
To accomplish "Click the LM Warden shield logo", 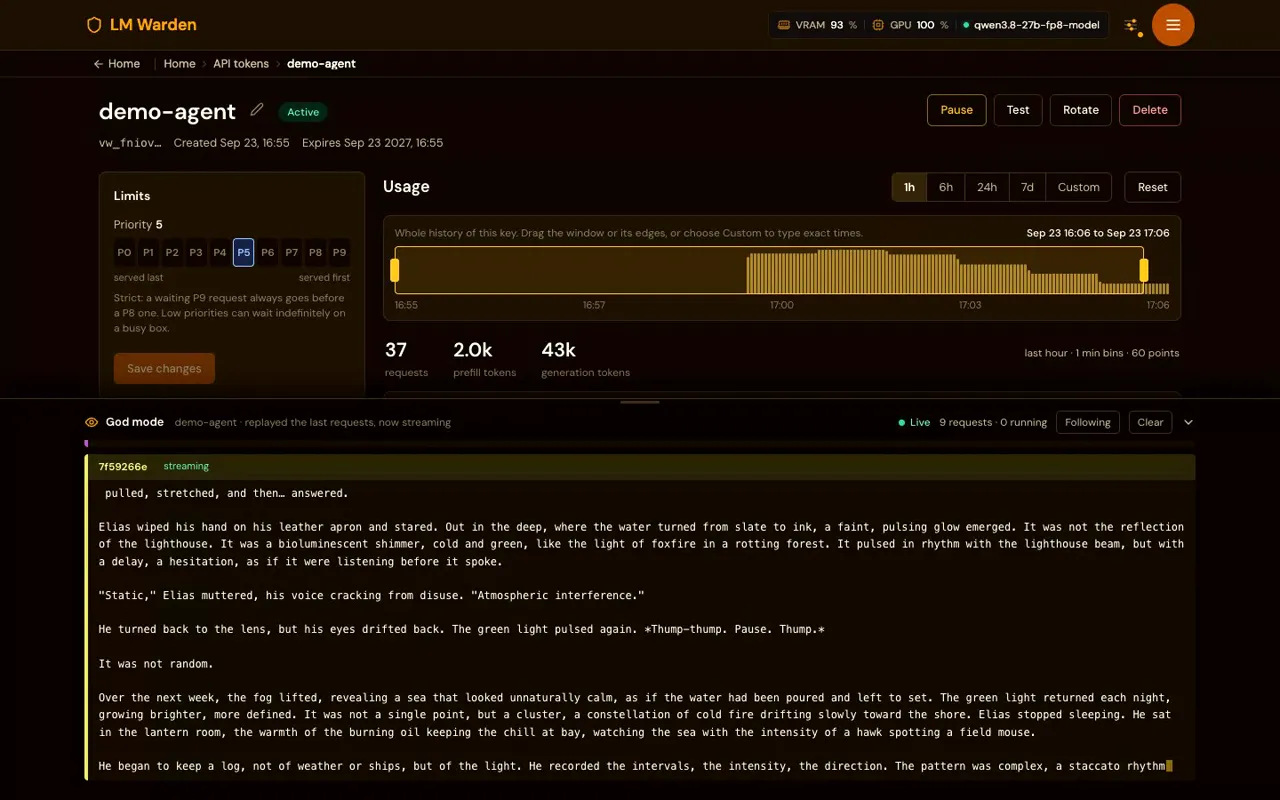I will [94, 25].
